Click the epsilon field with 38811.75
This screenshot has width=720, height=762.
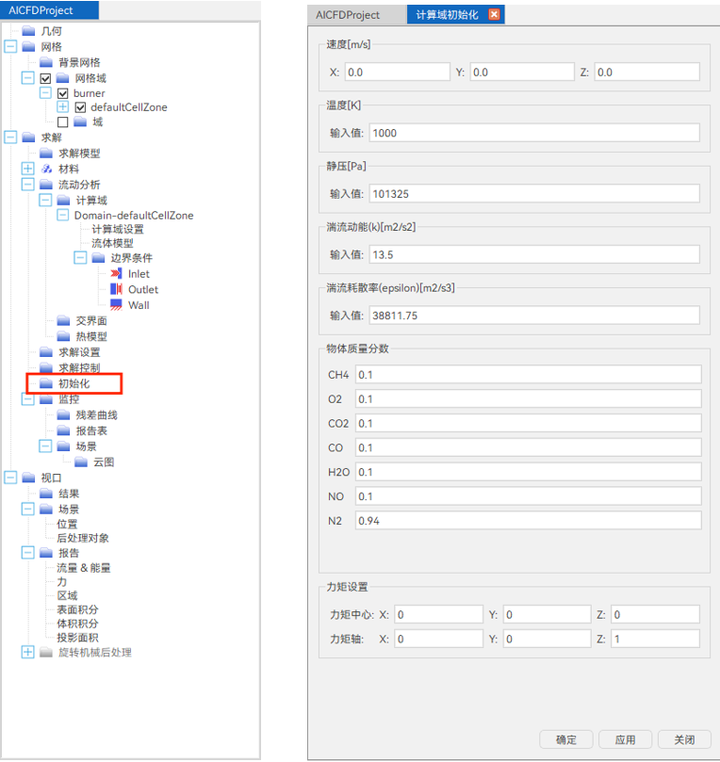(x=534, y=315)
